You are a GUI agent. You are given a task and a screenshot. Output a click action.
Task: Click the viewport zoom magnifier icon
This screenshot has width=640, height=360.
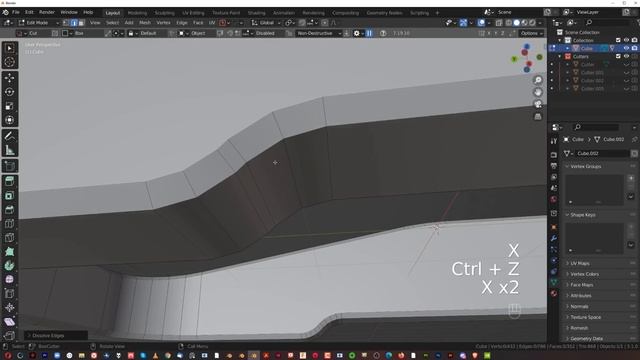click(x=538, y=80)
